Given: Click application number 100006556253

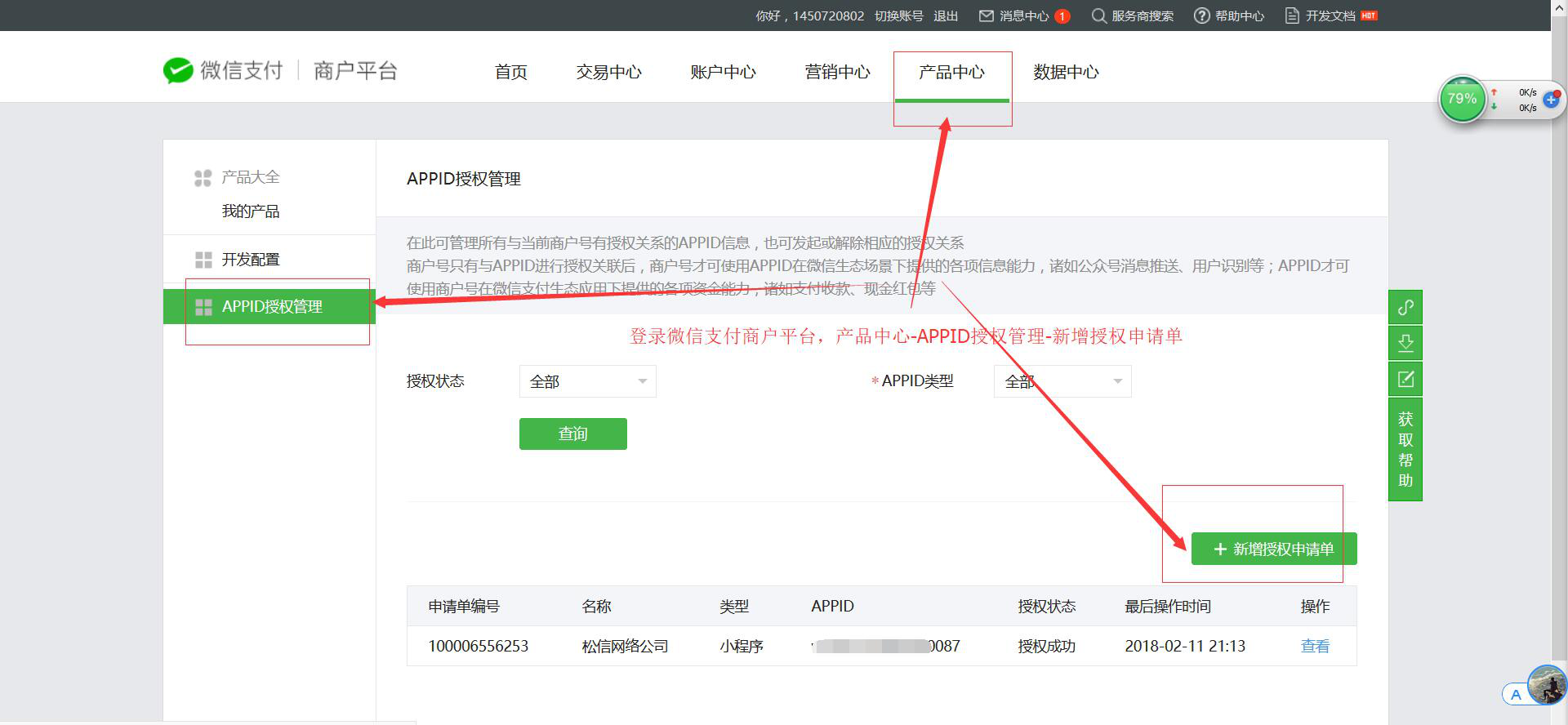Looking at the screenshot, I should pyautogui.click(x=479, y=646).
